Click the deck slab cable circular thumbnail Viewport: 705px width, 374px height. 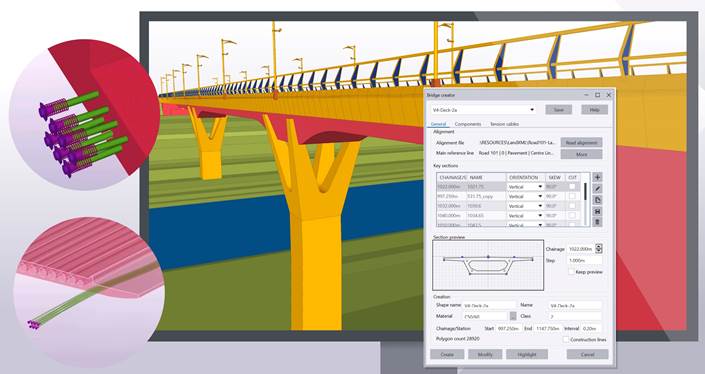[x=89, y=292]
